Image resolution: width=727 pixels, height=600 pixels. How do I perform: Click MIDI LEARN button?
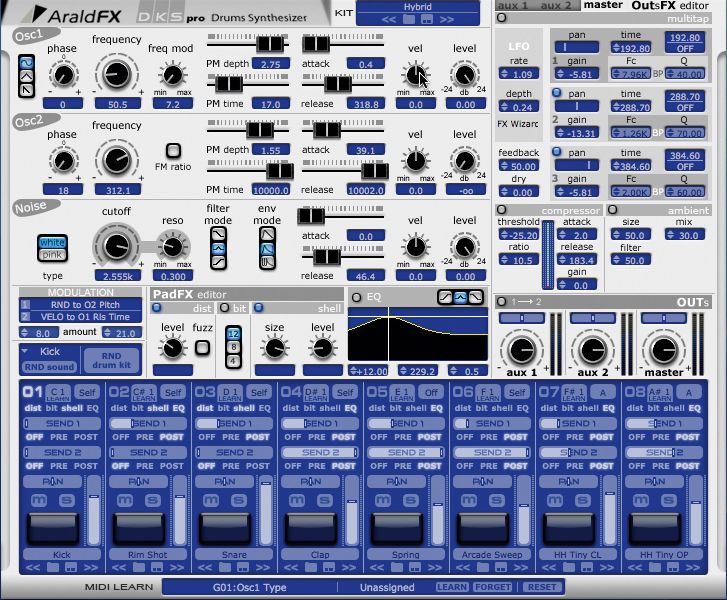point(452,587)
